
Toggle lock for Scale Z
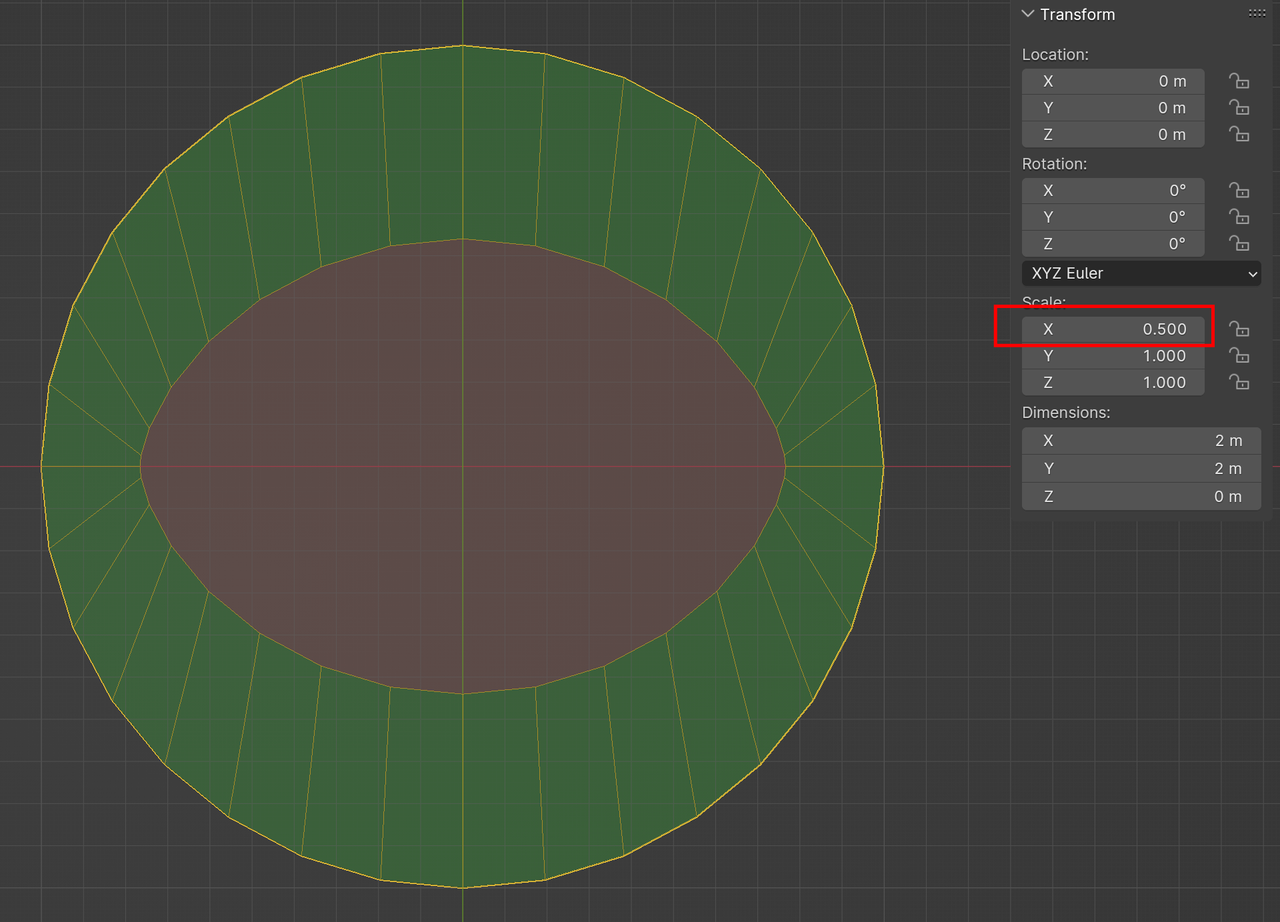click(x=1239, y=383)
